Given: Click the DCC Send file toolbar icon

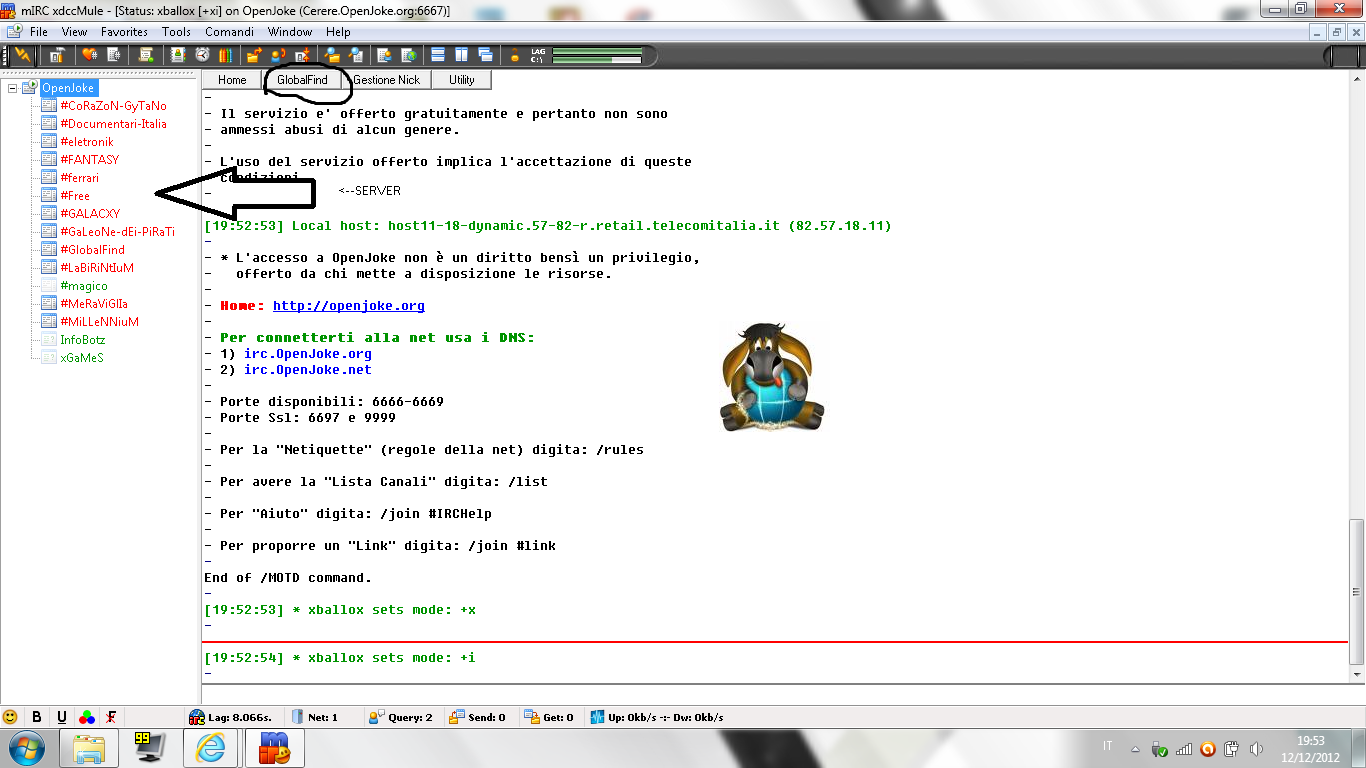Looking at the screenshot, I should 255,55.
